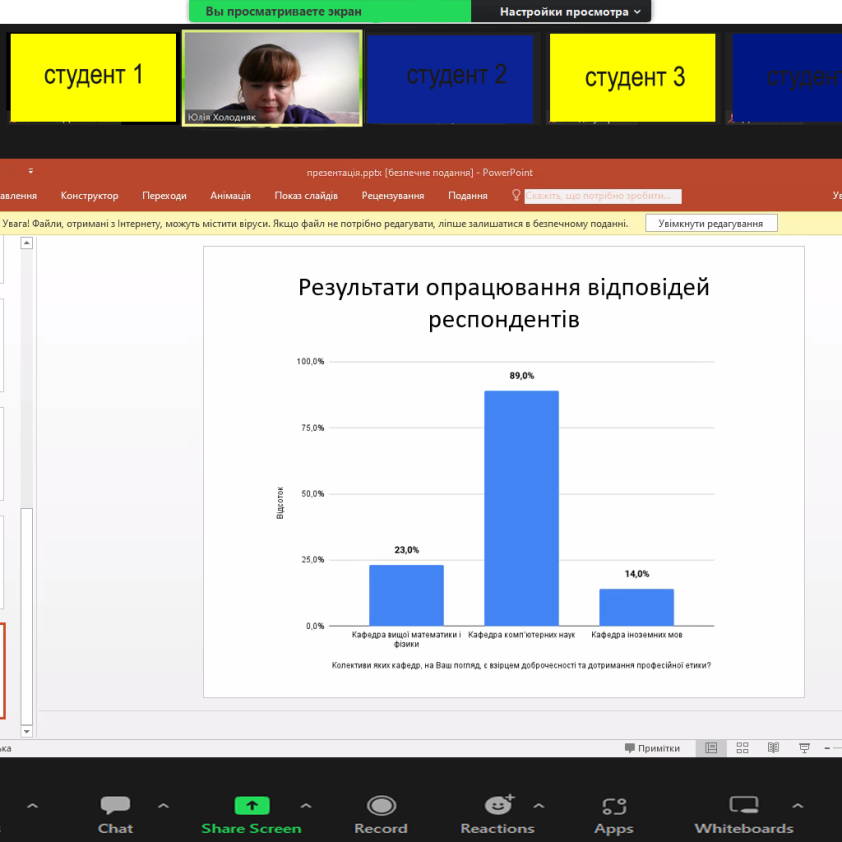
Task: Start recording with Record button
Action: (x=381, y=815)
